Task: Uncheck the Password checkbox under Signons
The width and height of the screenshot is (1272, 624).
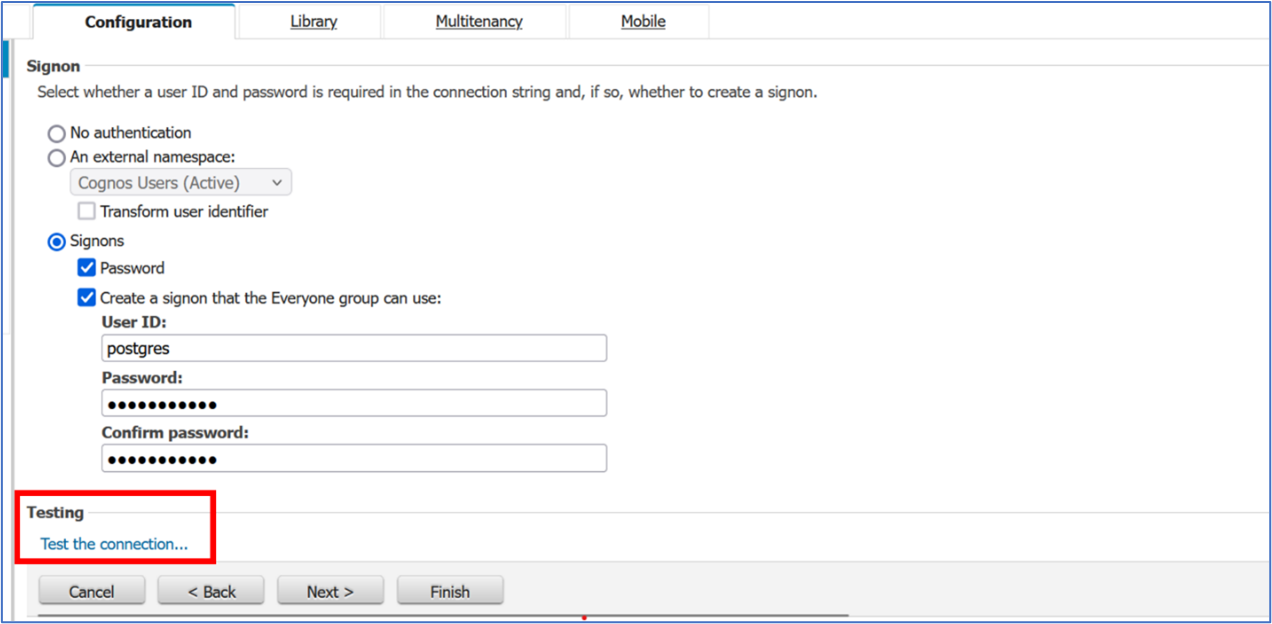Action: click(x=87, y=268)
